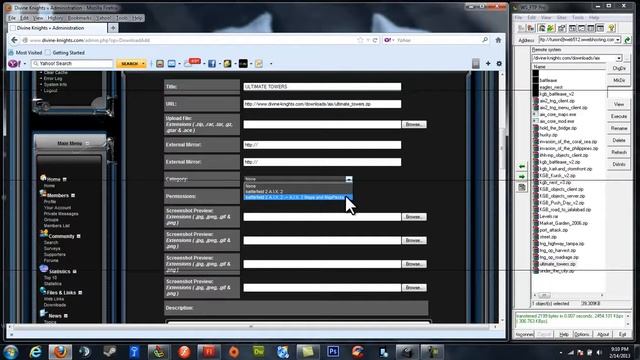This screenshot has width=640, height=360.
Task: Click the Yahoo! Search text box
Action: (72, 64)
